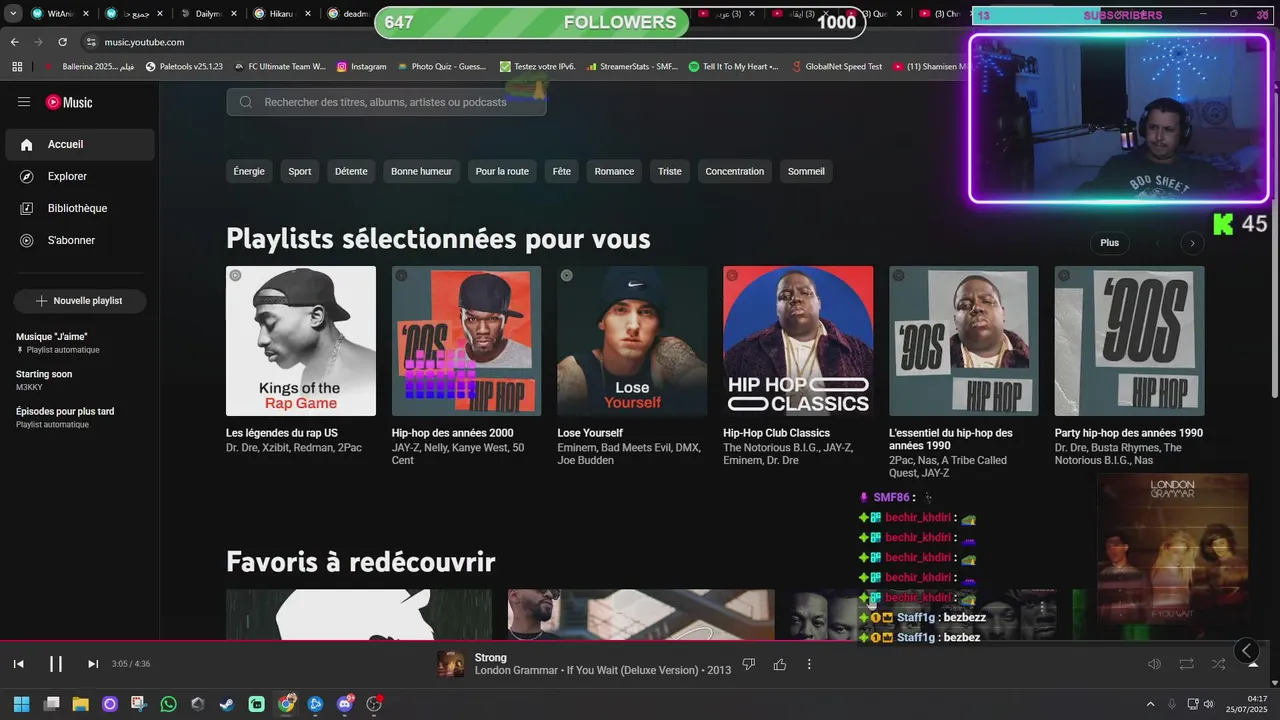Show next playlists with right chevron
The width and height of the screenshot is (1280, 720).
tap(1192, 243)
